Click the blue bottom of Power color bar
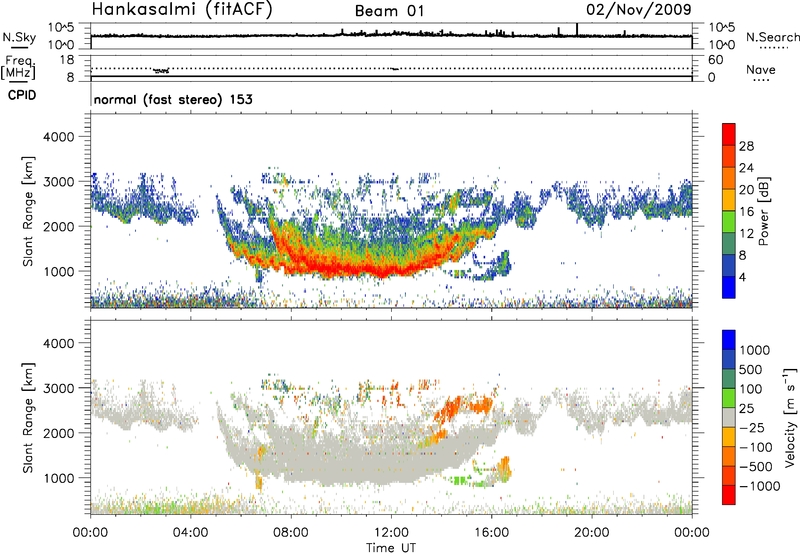The height and width of the screenshot is (554, 800). (x=729, y=289)
